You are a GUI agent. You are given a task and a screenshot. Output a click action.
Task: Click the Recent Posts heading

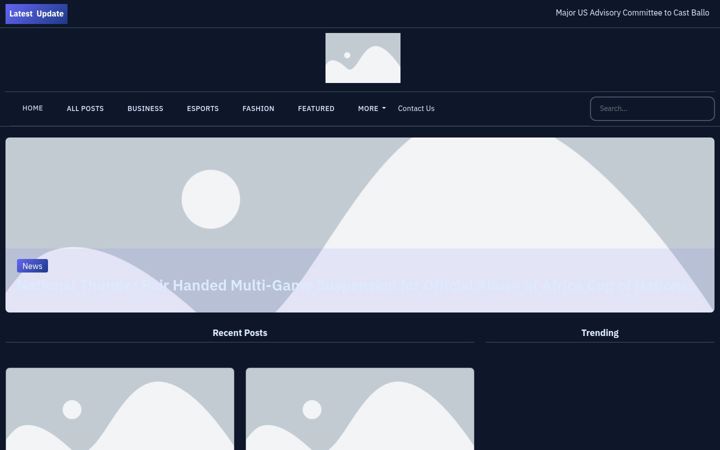click(x=240, y=333)
